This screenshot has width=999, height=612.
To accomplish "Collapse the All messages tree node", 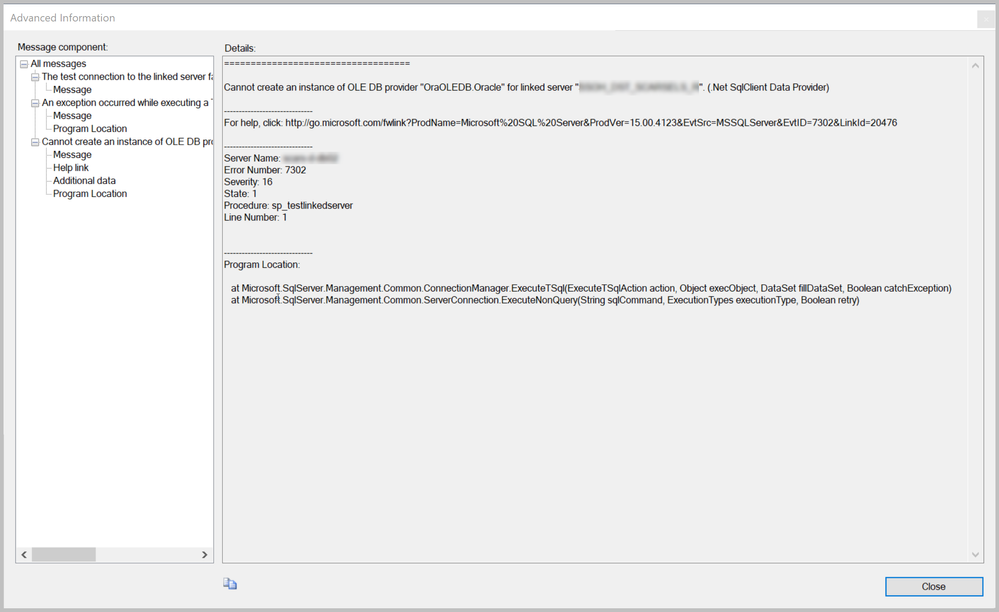I will click(x=24, y=64).
